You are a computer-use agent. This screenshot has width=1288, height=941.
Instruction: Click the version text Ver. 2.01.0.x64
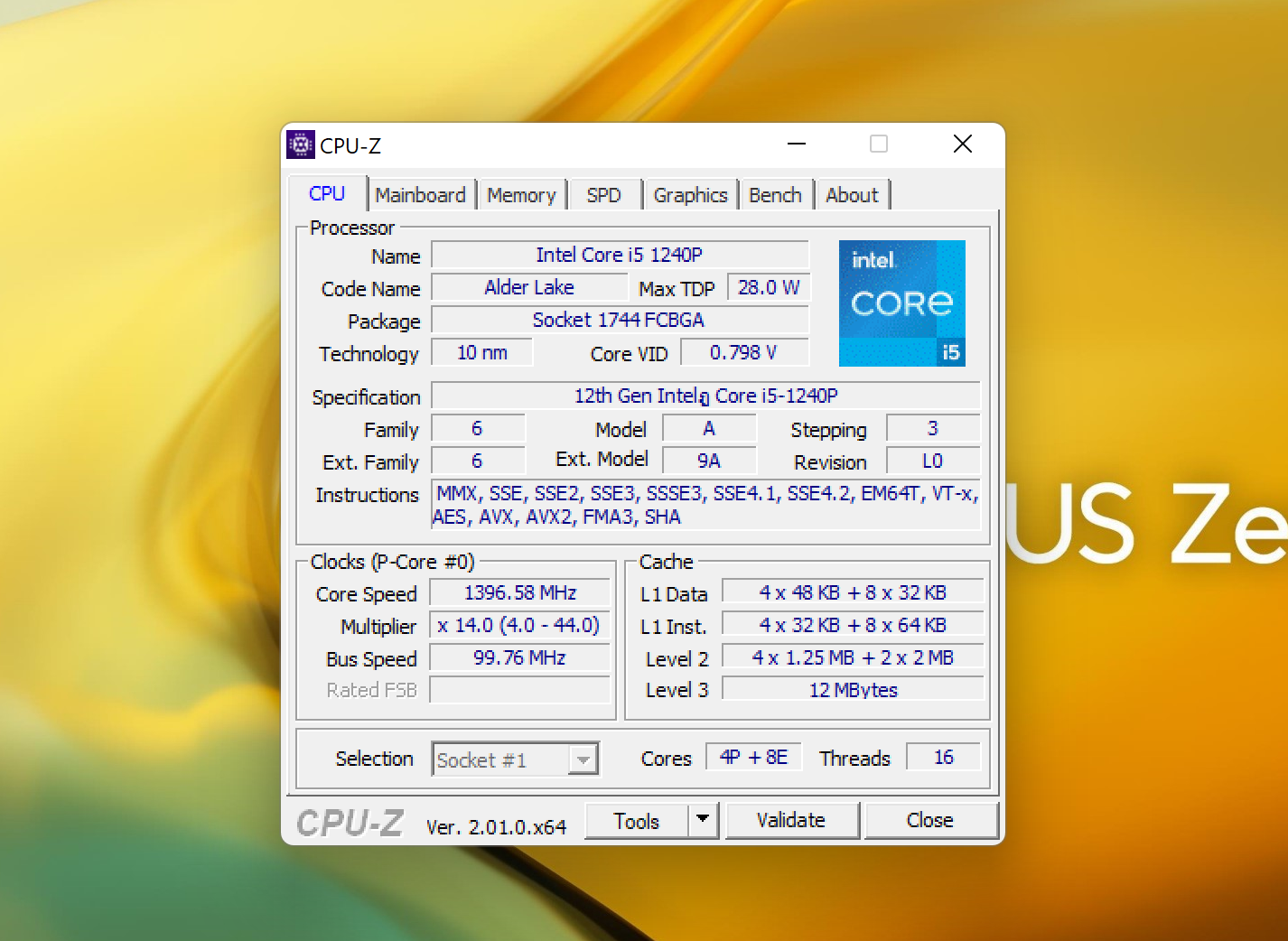pos(496,827)
